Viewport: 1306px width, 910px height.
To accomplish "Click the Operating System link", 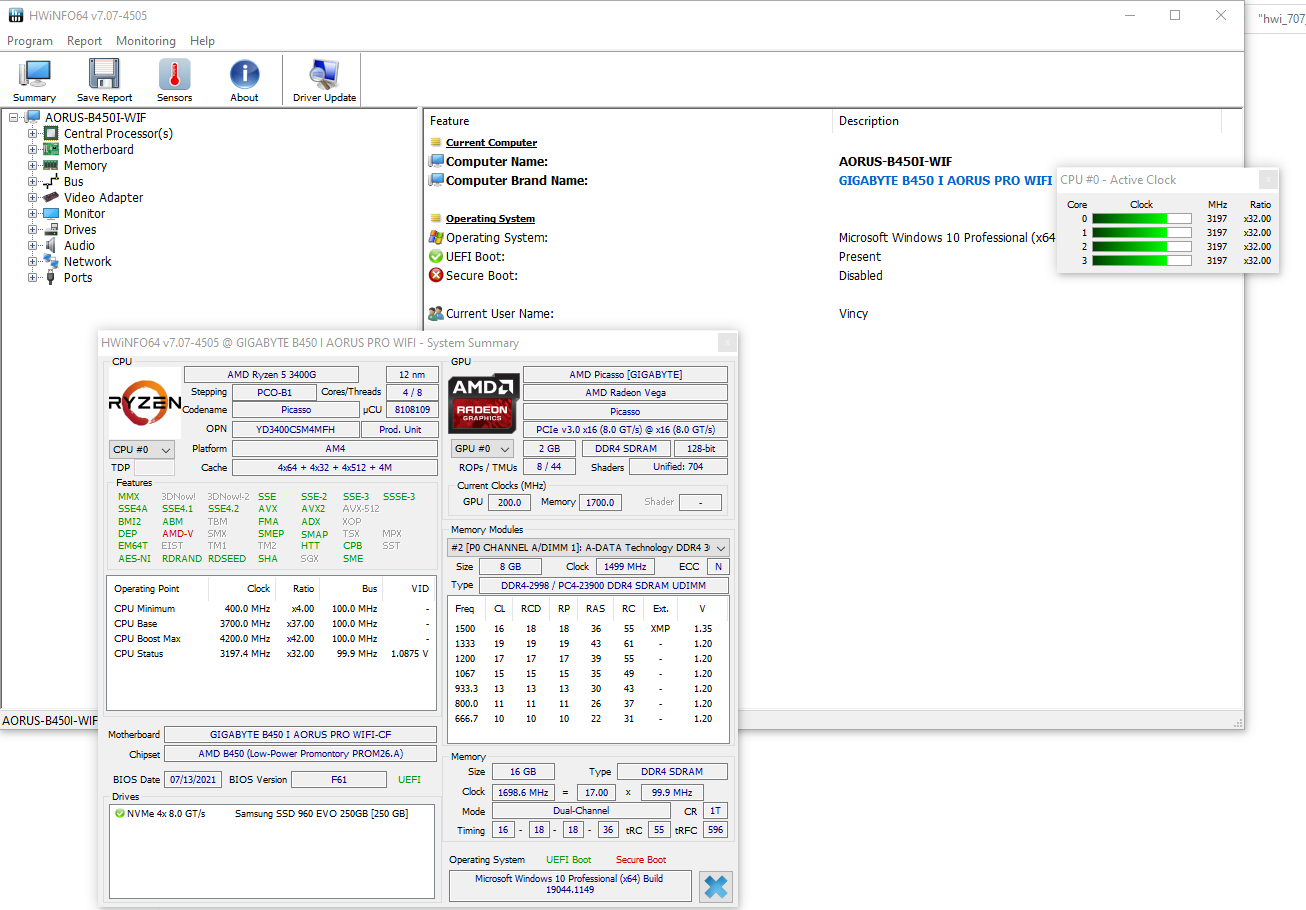I will click(489, 218).
